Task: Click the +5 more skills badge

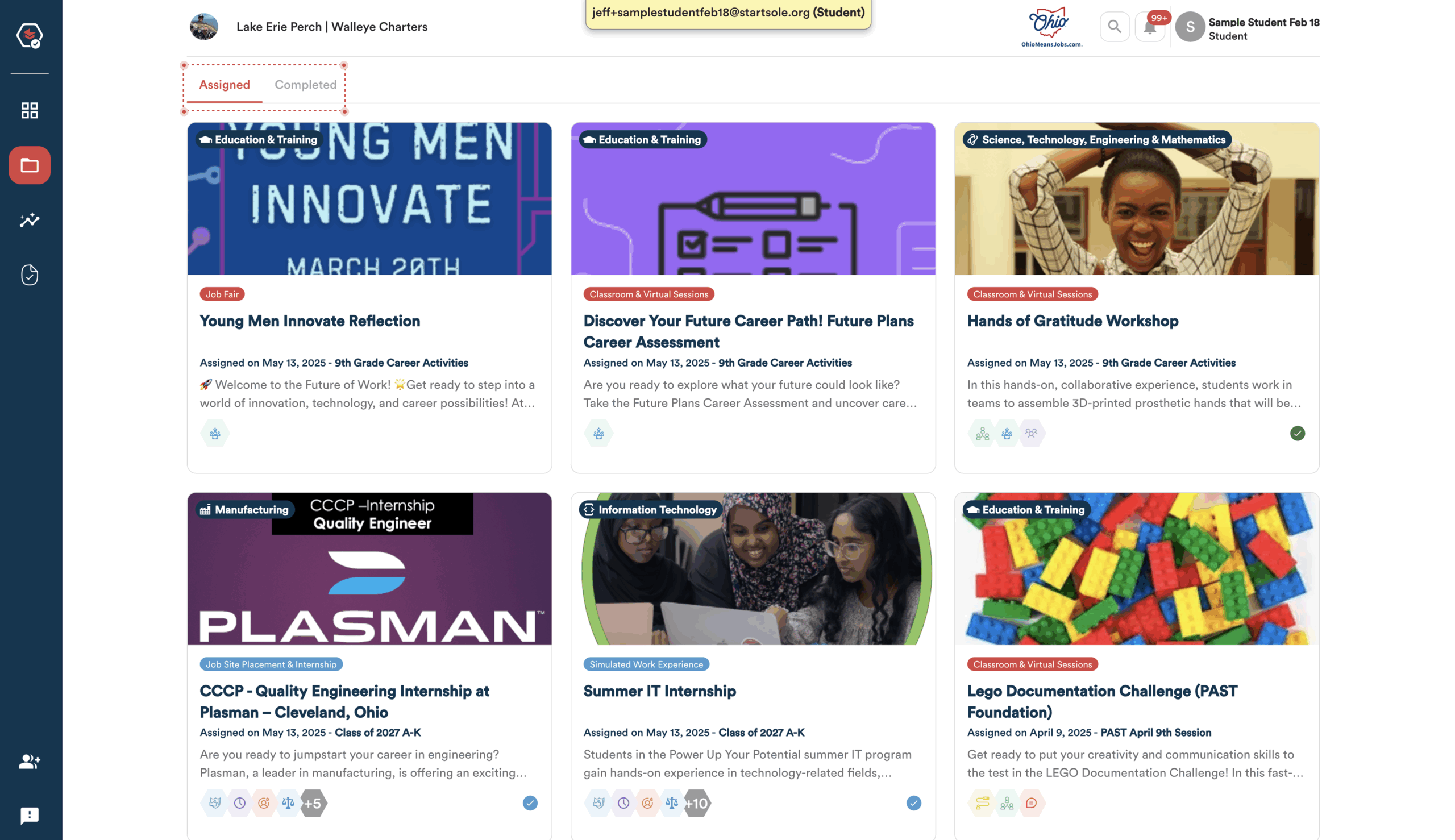Action: click(313, 803)
